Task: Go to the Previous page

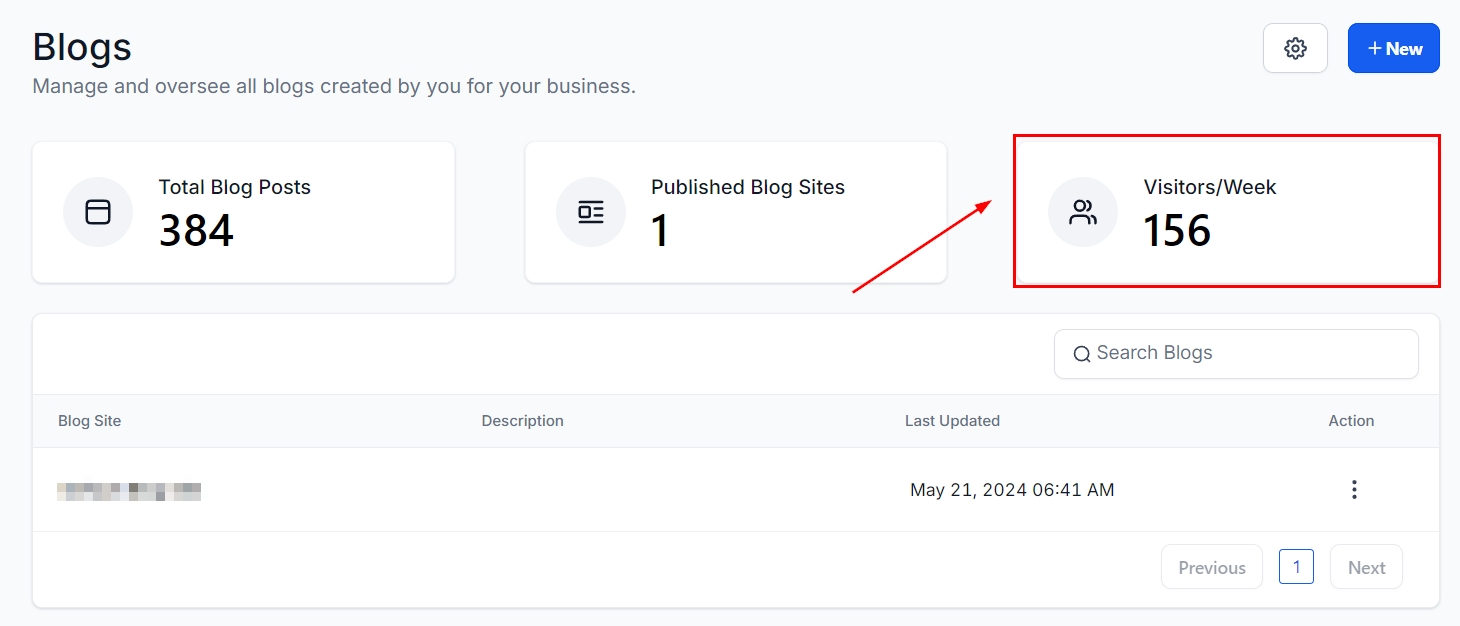Action: 1211,567
